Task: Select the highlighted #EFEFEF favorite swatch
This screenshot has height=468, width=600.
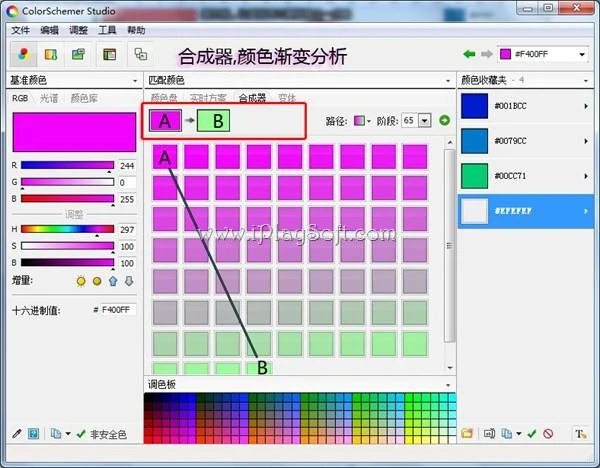Action: 474,211
